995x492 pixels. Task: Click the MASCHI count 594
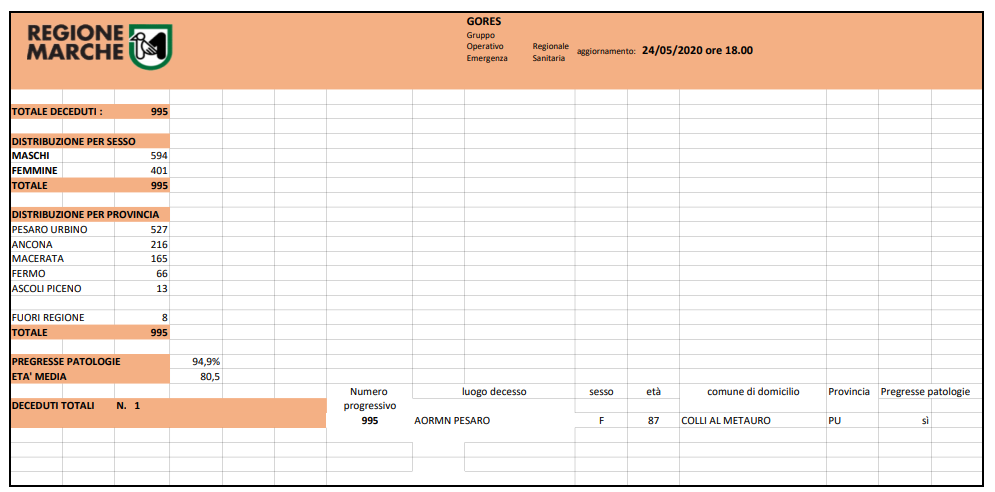[159, 156]
